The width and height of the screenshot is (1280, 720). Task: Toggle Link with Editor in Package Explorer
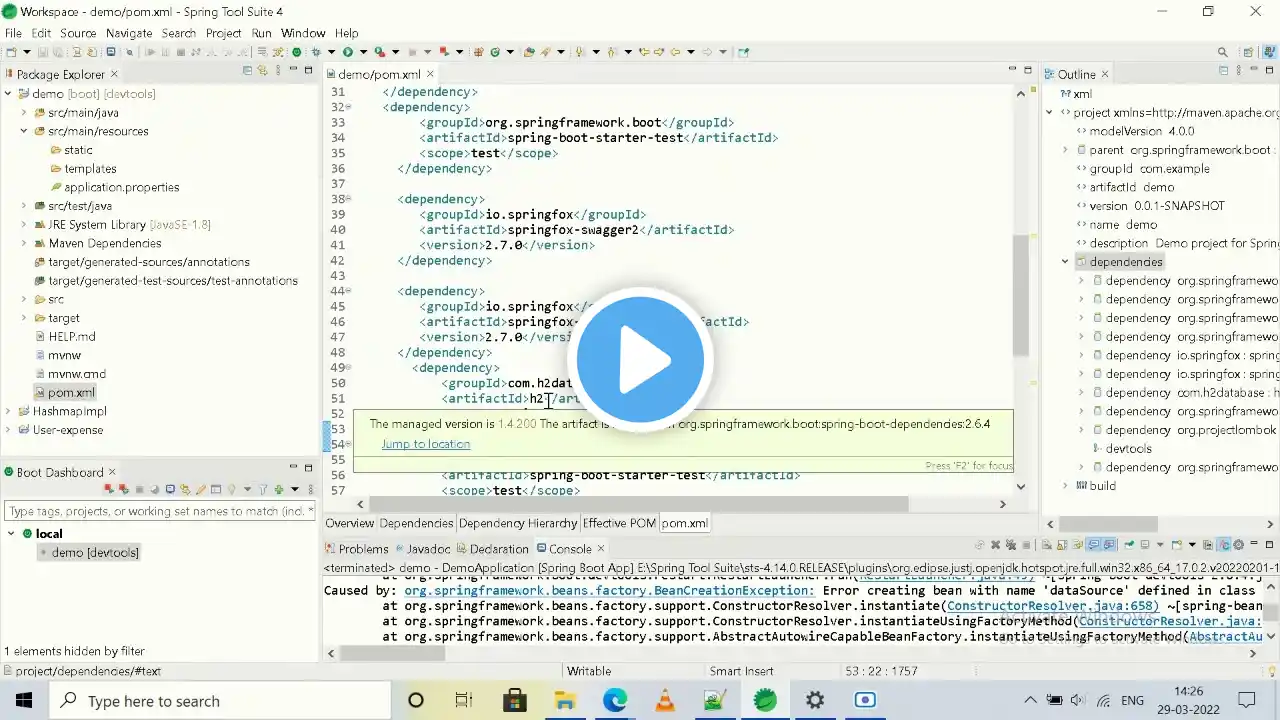pos(263,71)
